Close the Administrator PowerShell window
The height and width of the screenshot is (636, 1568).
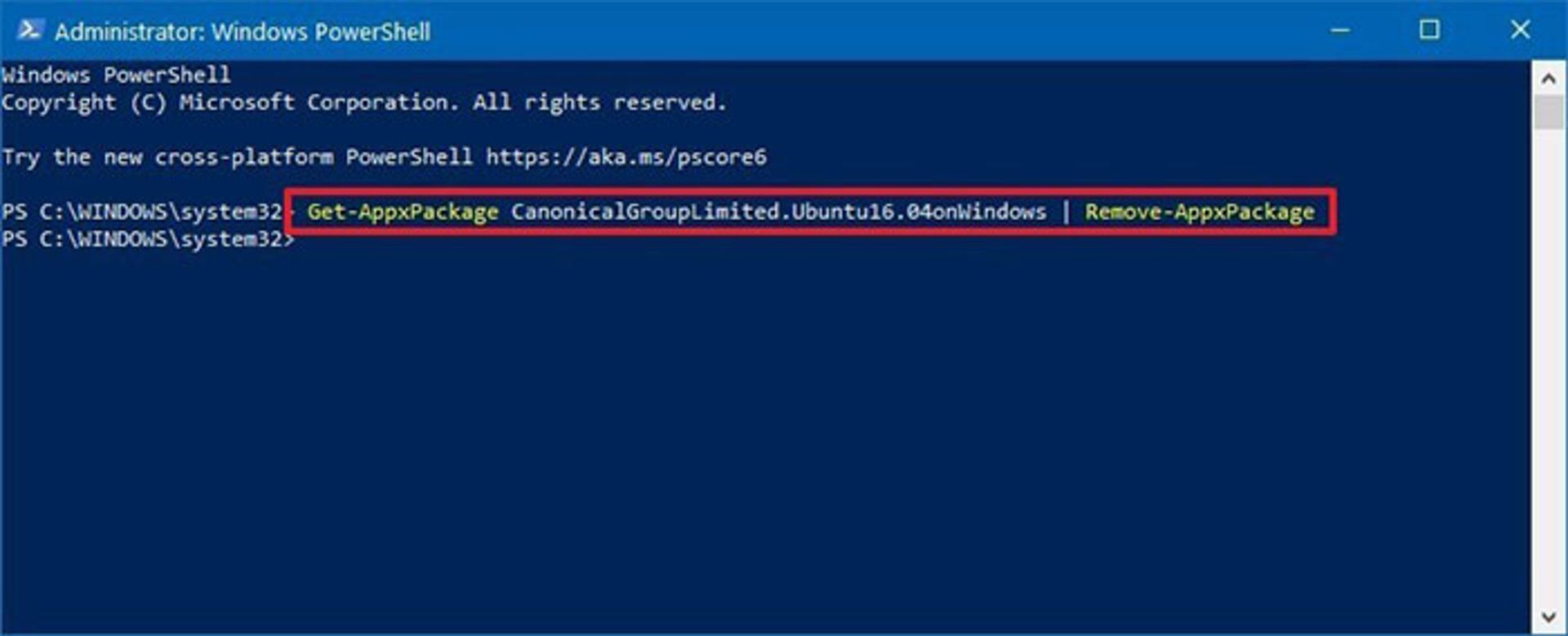pos(1520,30)
